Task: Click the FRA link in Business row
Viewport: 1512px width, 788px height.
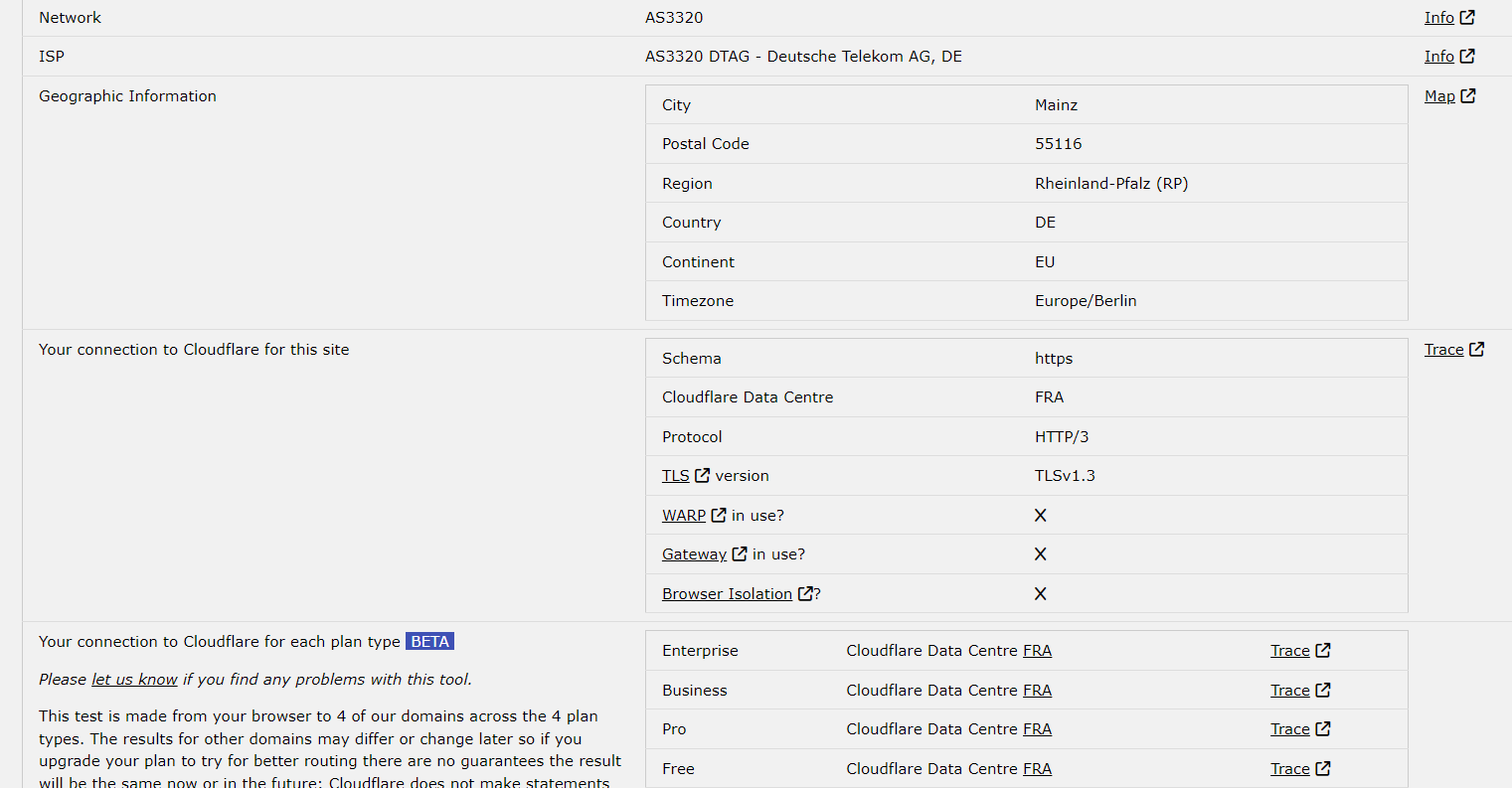Action: (x=1037, y=691)
